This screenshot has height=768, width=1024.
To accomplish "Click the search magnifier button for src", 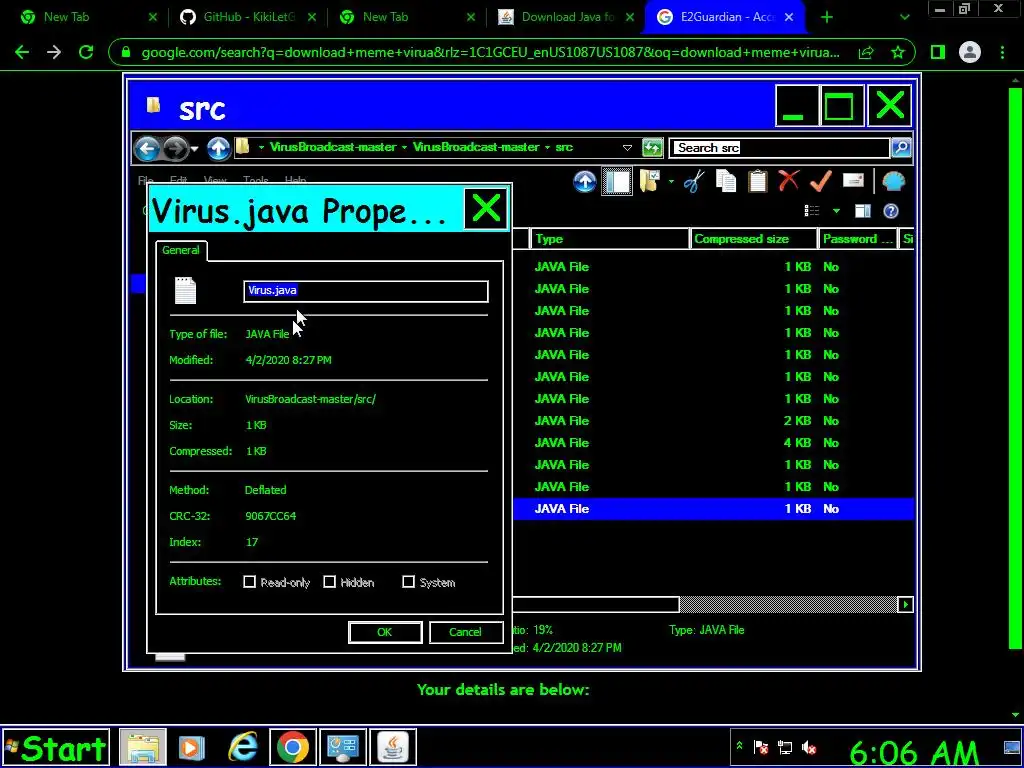I will click(x=901, y=148).
